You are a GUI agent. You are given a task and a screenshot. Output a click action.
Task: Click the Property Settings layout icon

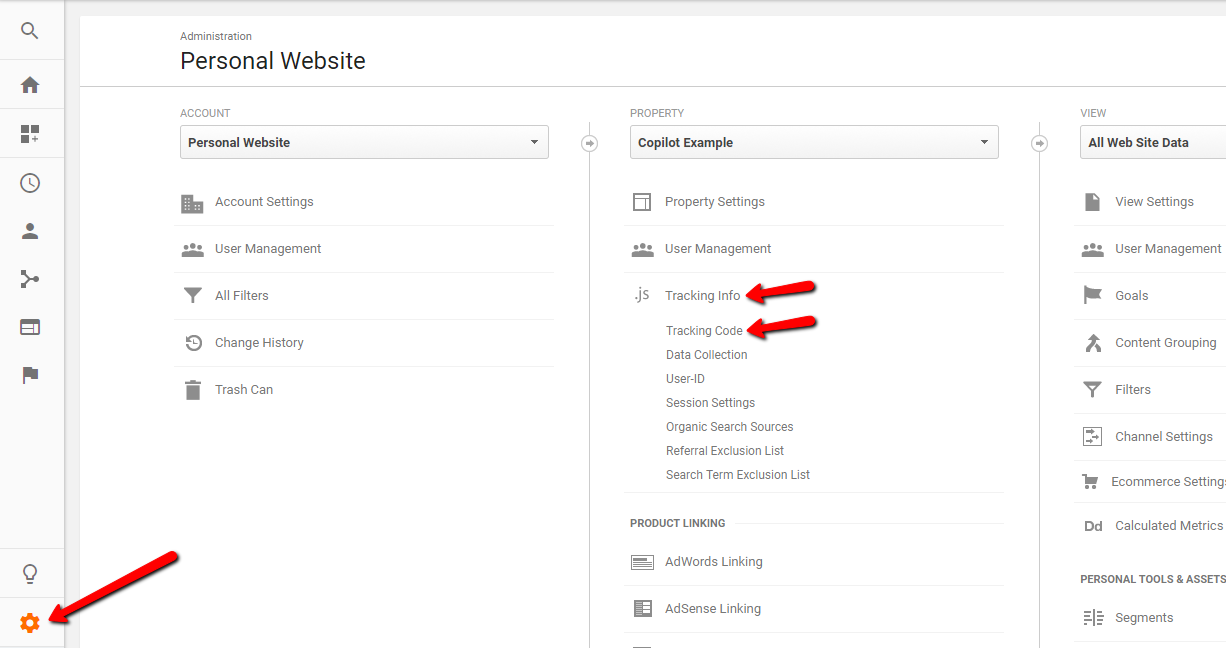pos(642,202)
